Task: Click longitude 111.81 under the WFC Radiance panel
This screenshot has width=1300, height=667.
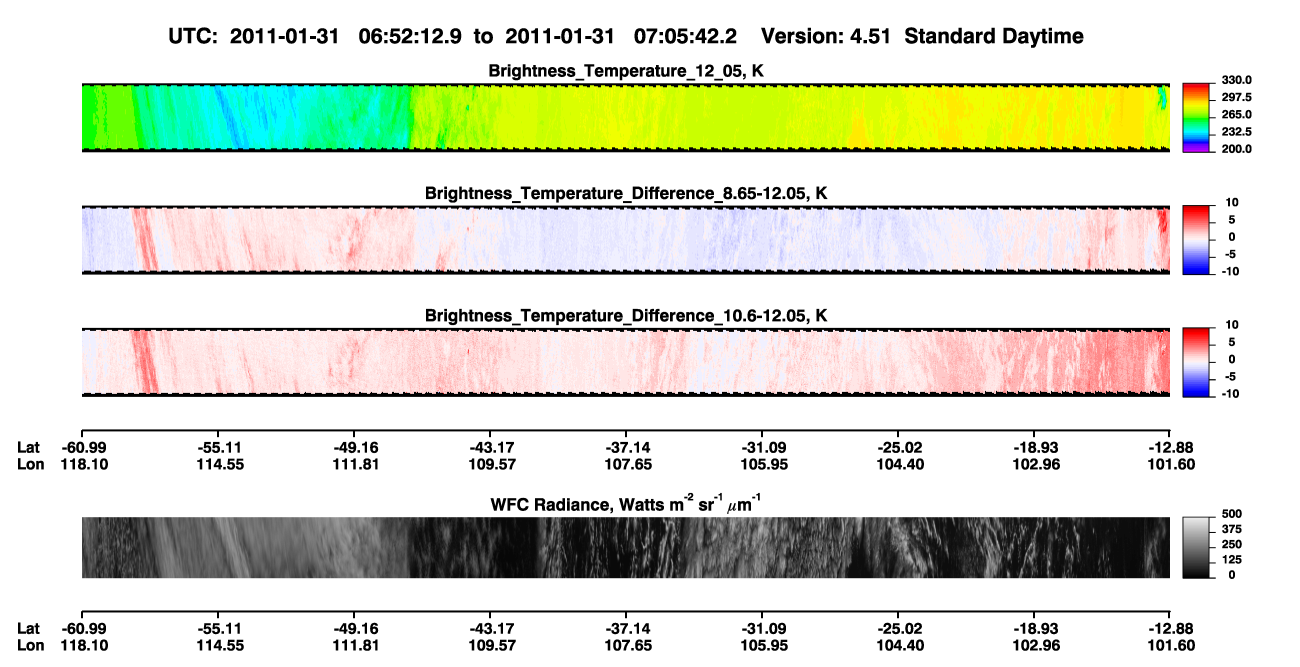Action: (x=355, y=646)
